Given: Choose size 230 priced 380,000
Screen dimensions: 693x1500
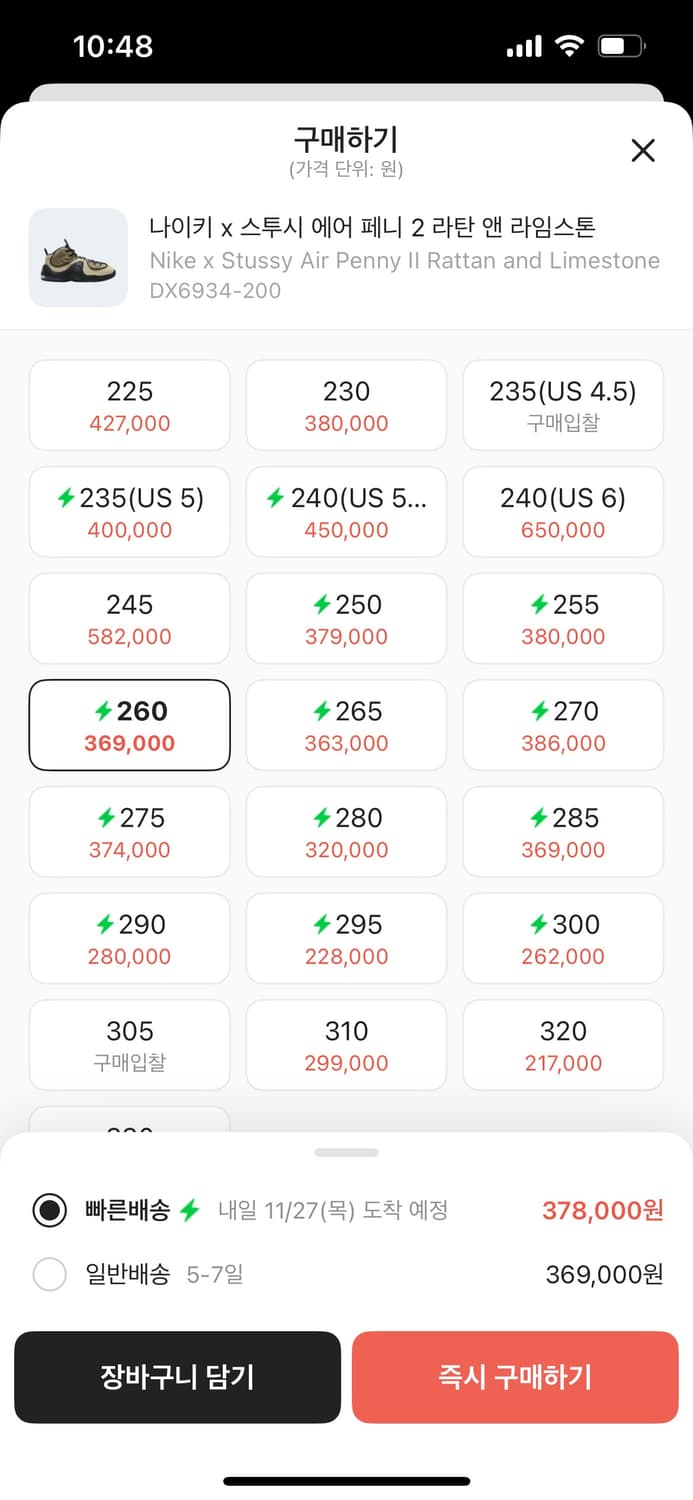Looking at the screenshot, I should (346, 405).
